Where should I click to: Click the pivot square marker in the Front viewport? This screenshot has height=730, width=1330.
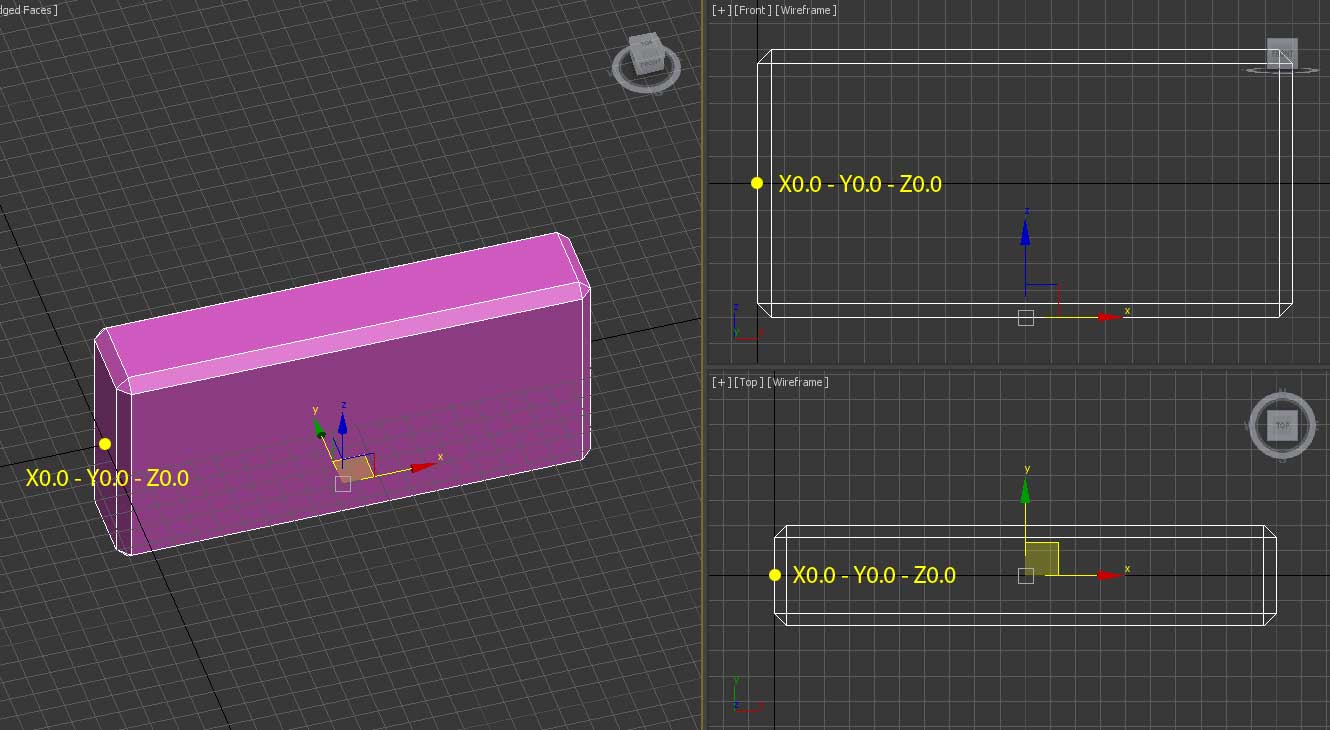(1025, 318)
